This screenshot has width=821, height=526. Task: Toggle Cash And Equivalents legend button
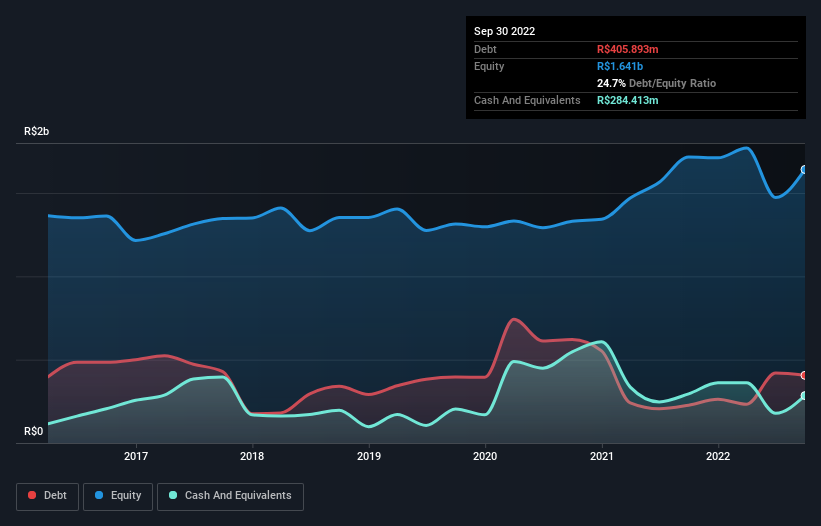(230, 496)
